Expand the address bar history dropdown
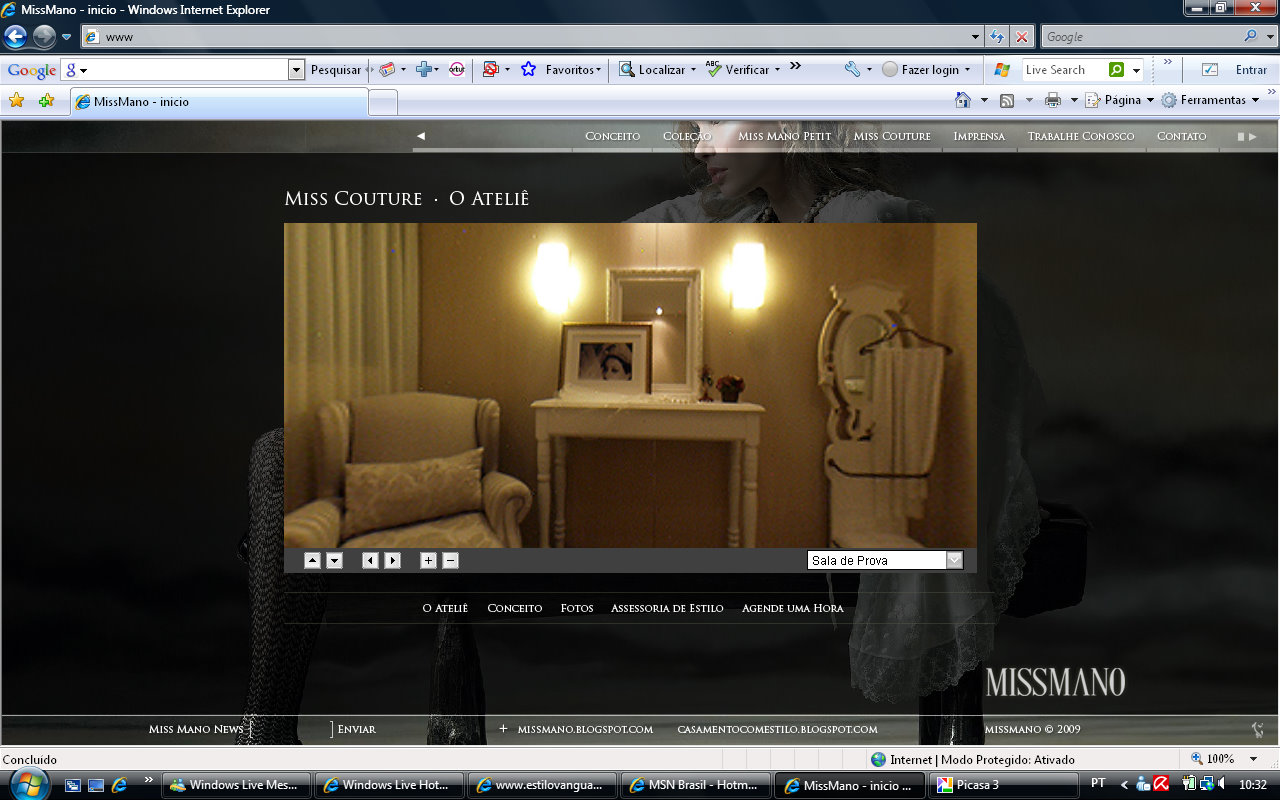This screenshot has height=800, width=1280. pos(976,37)
